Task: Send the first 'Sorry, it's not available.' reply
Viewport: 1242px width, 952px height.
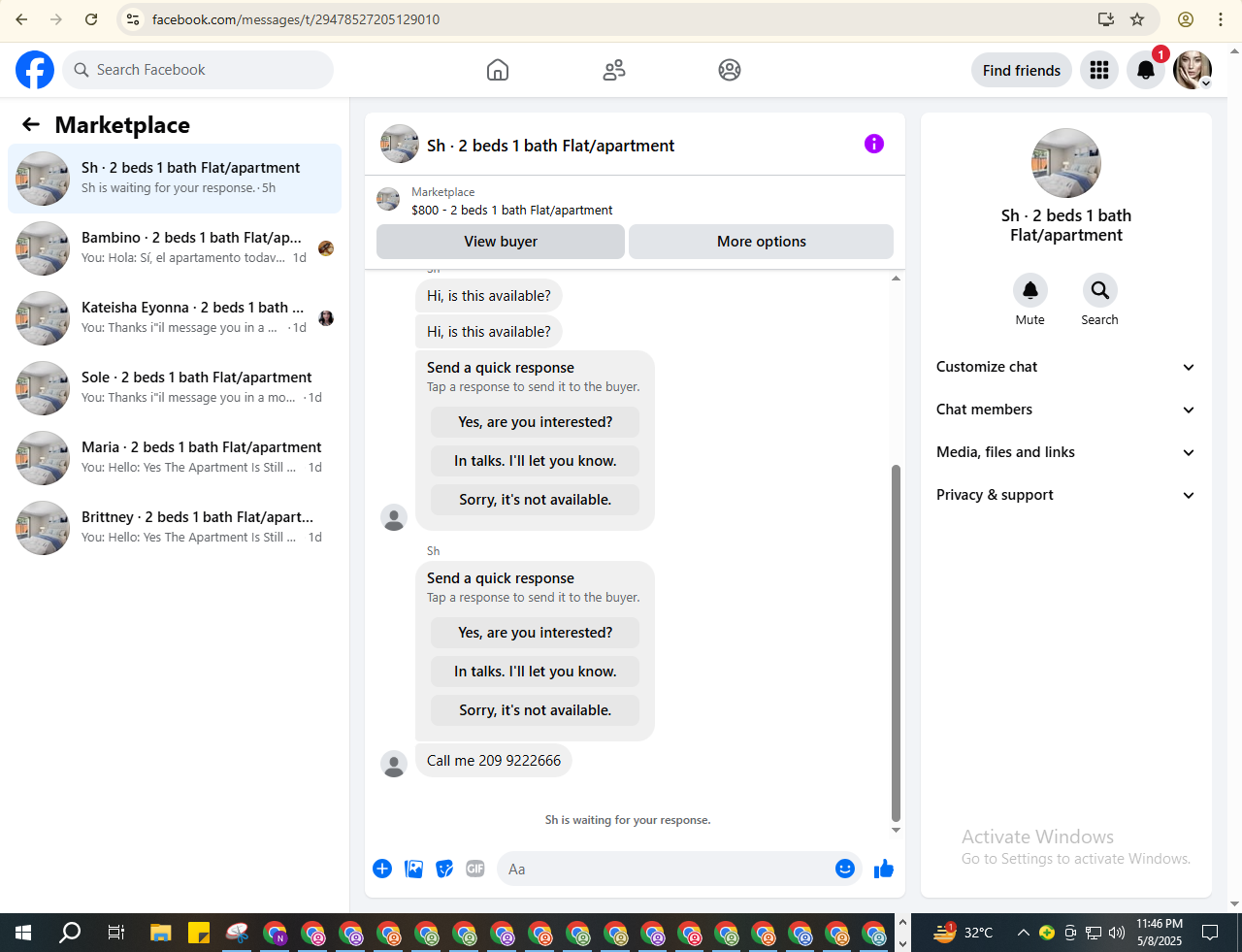Action: (x=536, y=500)
